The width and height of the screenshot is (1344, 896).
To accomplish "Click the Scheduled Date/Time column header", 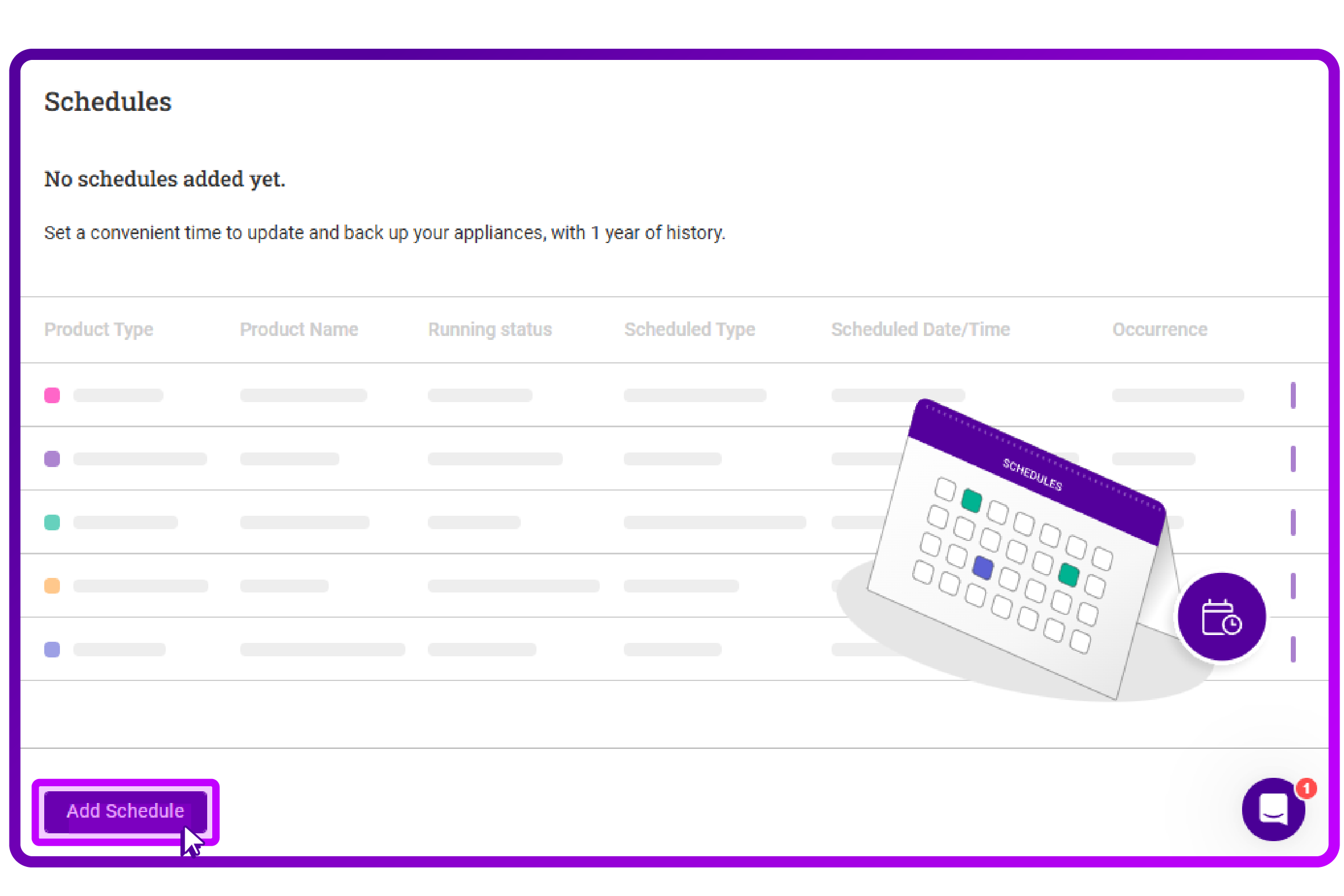I will point(920,329).
